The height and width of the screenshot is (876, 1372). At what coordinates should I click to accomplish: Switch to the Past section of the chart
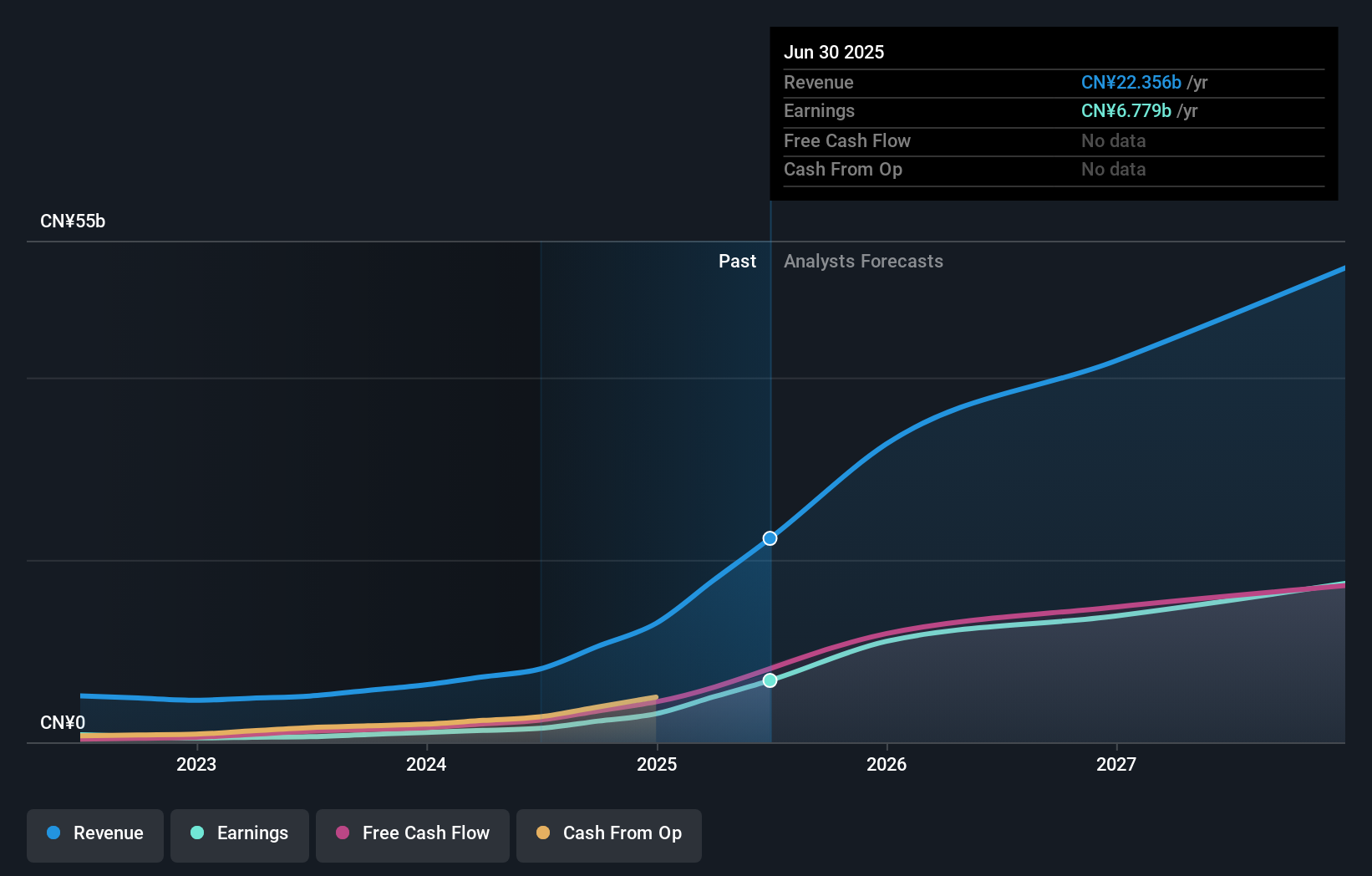[x=737, y=261]
